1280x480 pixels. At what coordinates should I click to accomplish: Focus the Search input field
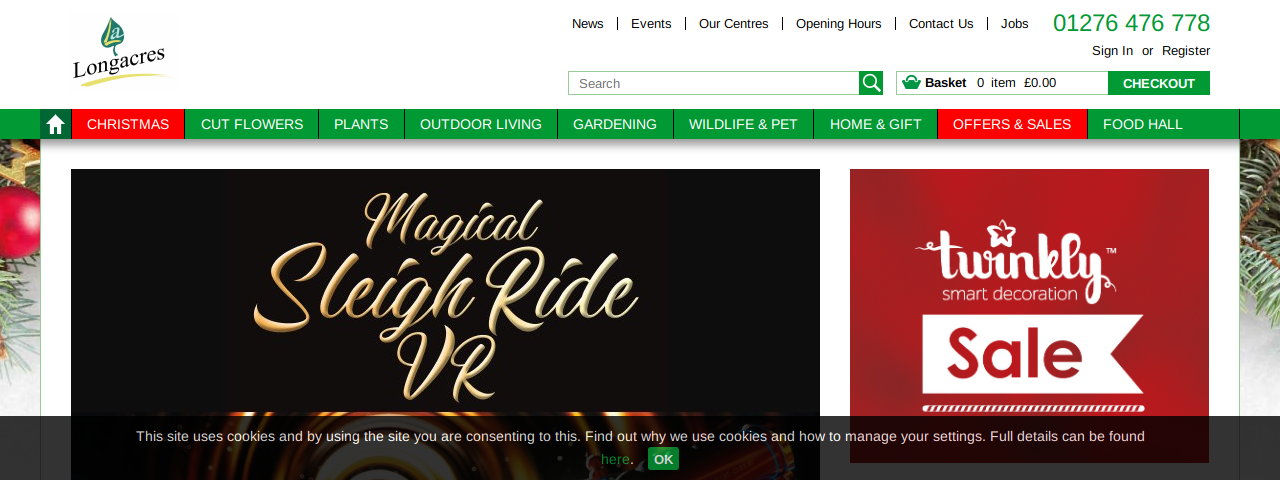[714, 83]
